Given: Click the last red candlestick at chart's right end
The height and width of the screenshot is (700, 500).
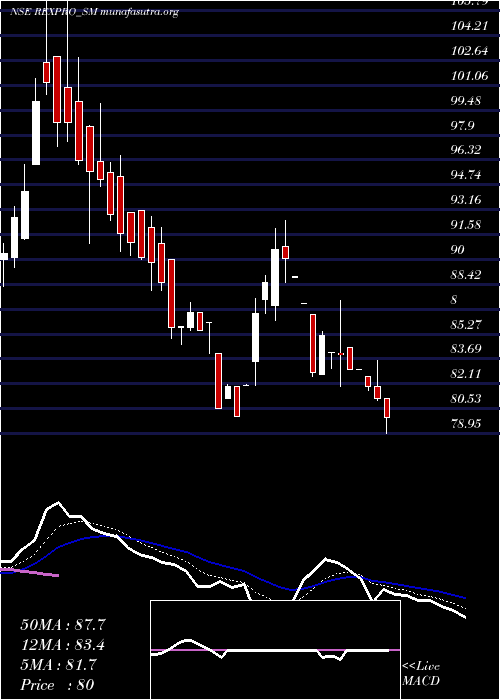Looking at the screenshot, I should (387, 408).
